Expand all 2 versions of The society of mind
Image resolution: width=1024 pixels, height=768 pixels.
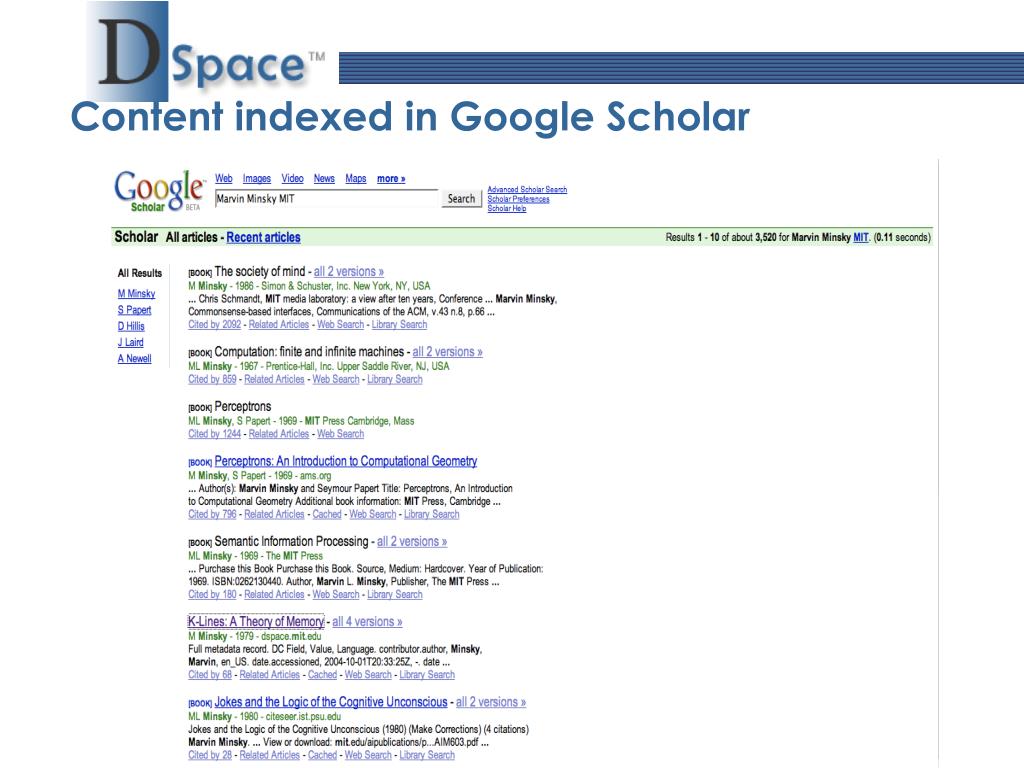[349, 272]
